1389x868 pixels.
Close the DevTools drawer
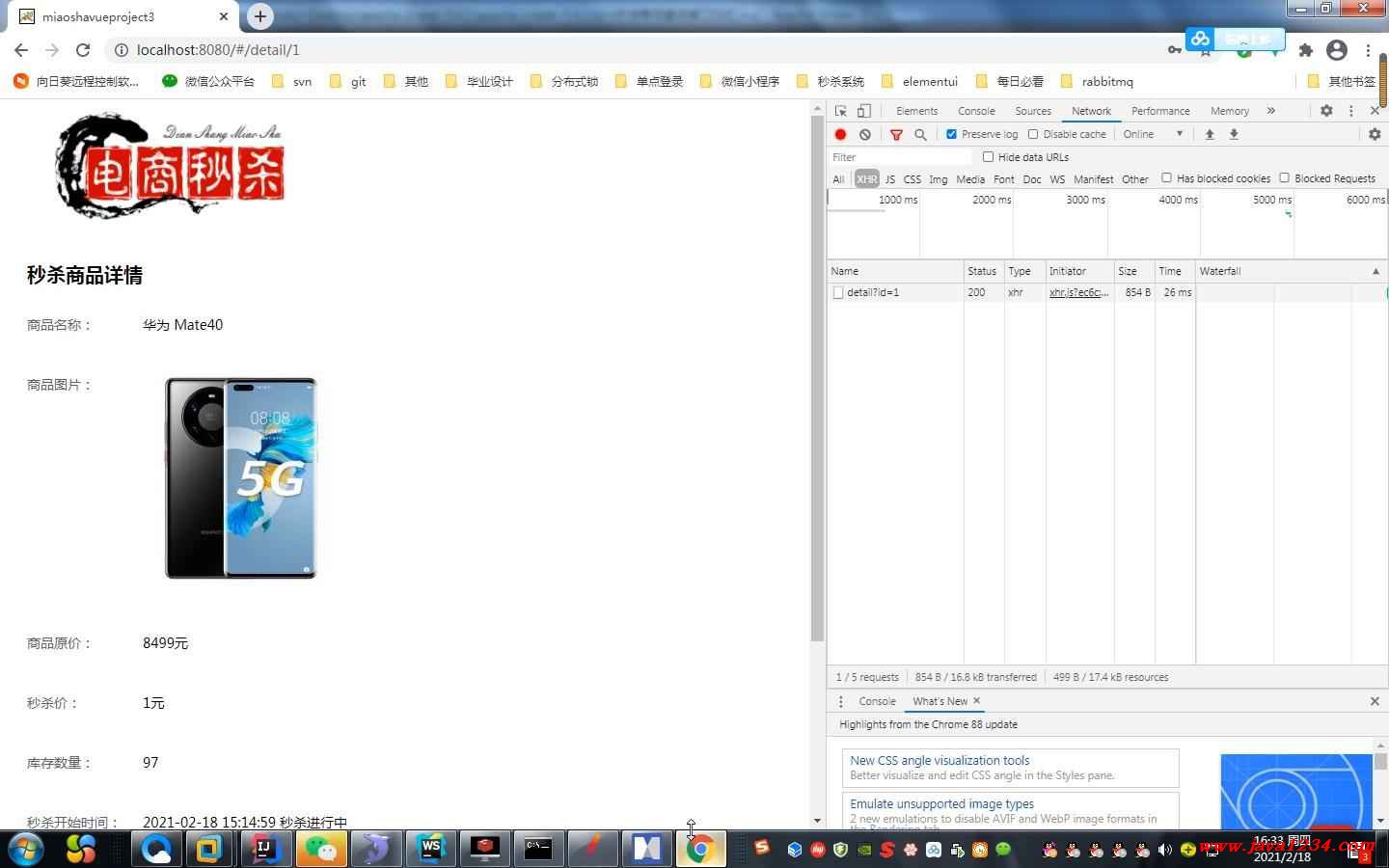click(1375, 701)
